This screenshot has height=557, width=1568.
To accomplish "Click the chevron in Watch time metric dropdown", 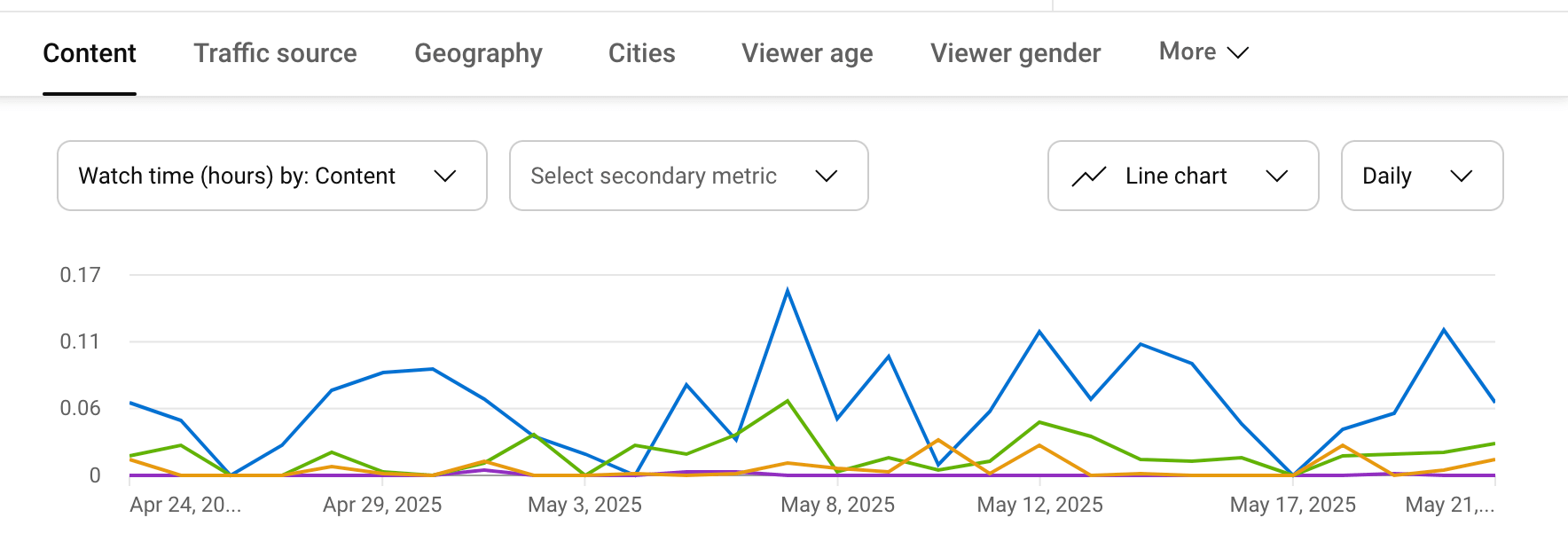I will (x=445, y=176).
